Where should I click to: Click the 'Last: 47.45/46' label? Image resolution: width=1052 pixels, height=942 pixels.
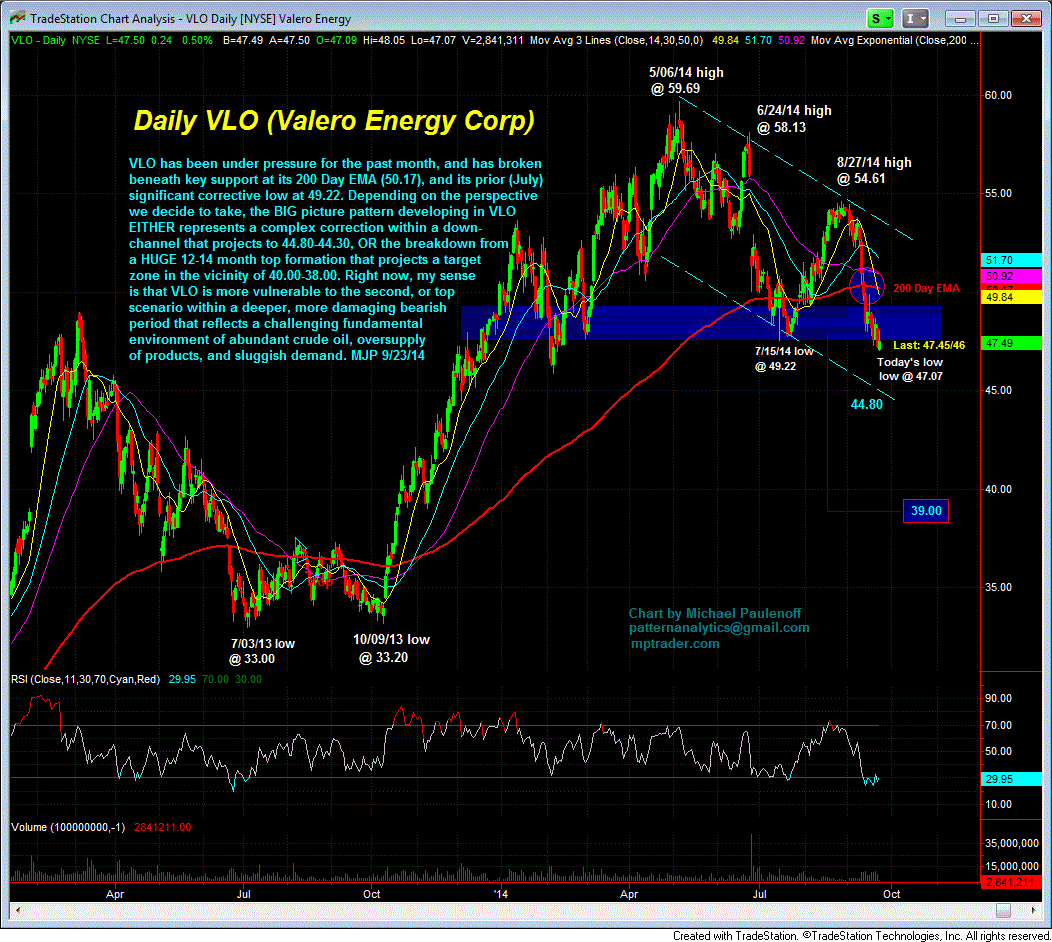[929, 346]
